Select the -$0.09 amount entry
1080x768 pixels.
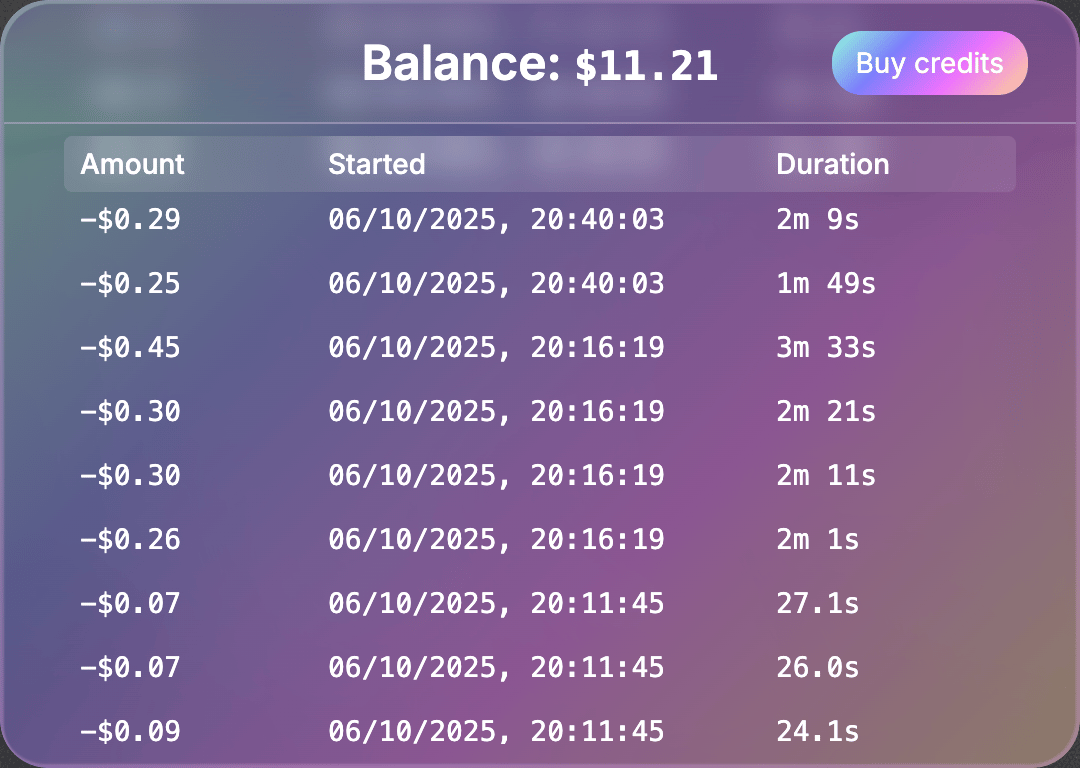pos(130,731)
